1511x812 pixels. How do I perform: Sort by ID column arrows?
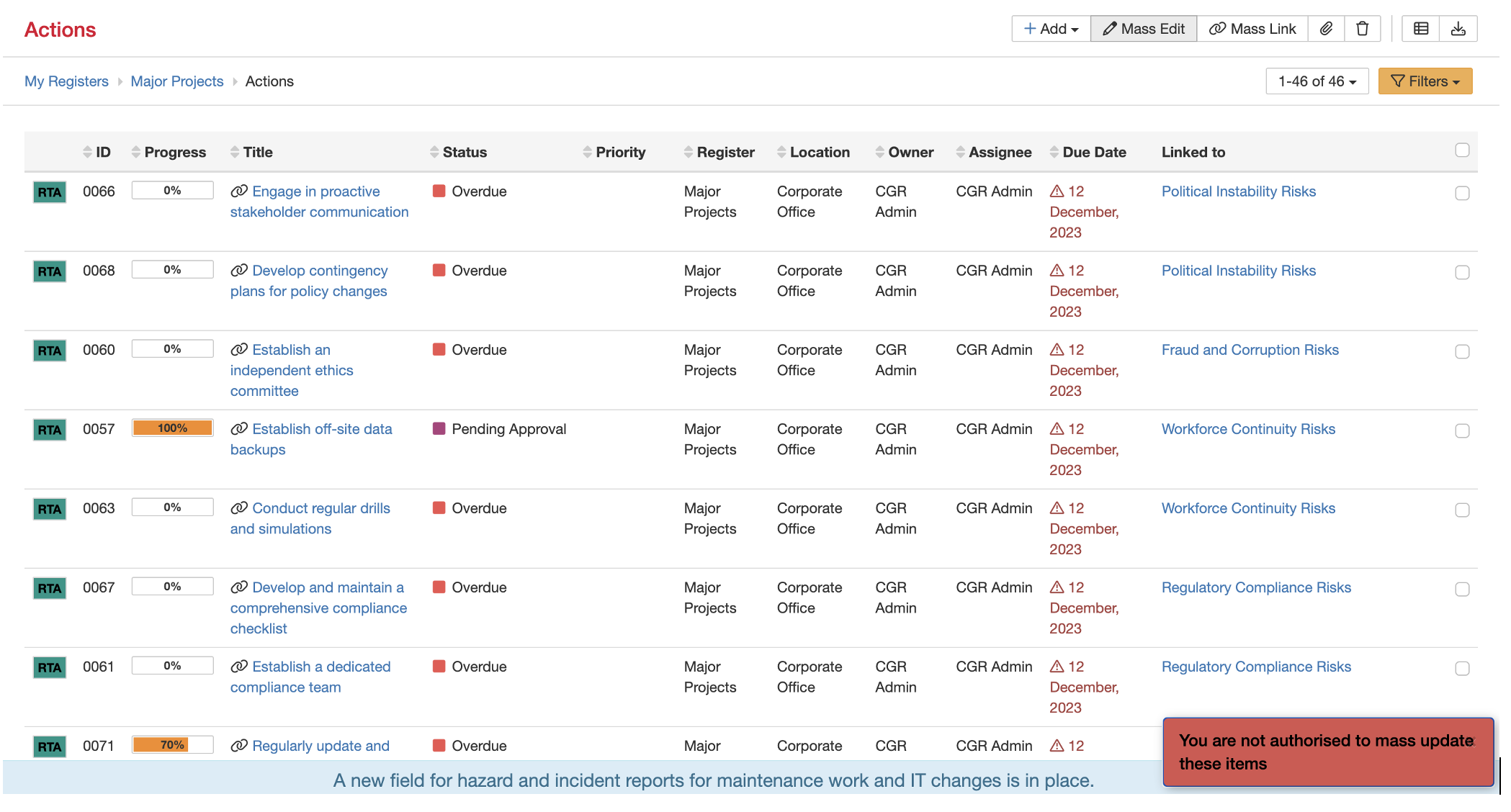tap(88, 152)
